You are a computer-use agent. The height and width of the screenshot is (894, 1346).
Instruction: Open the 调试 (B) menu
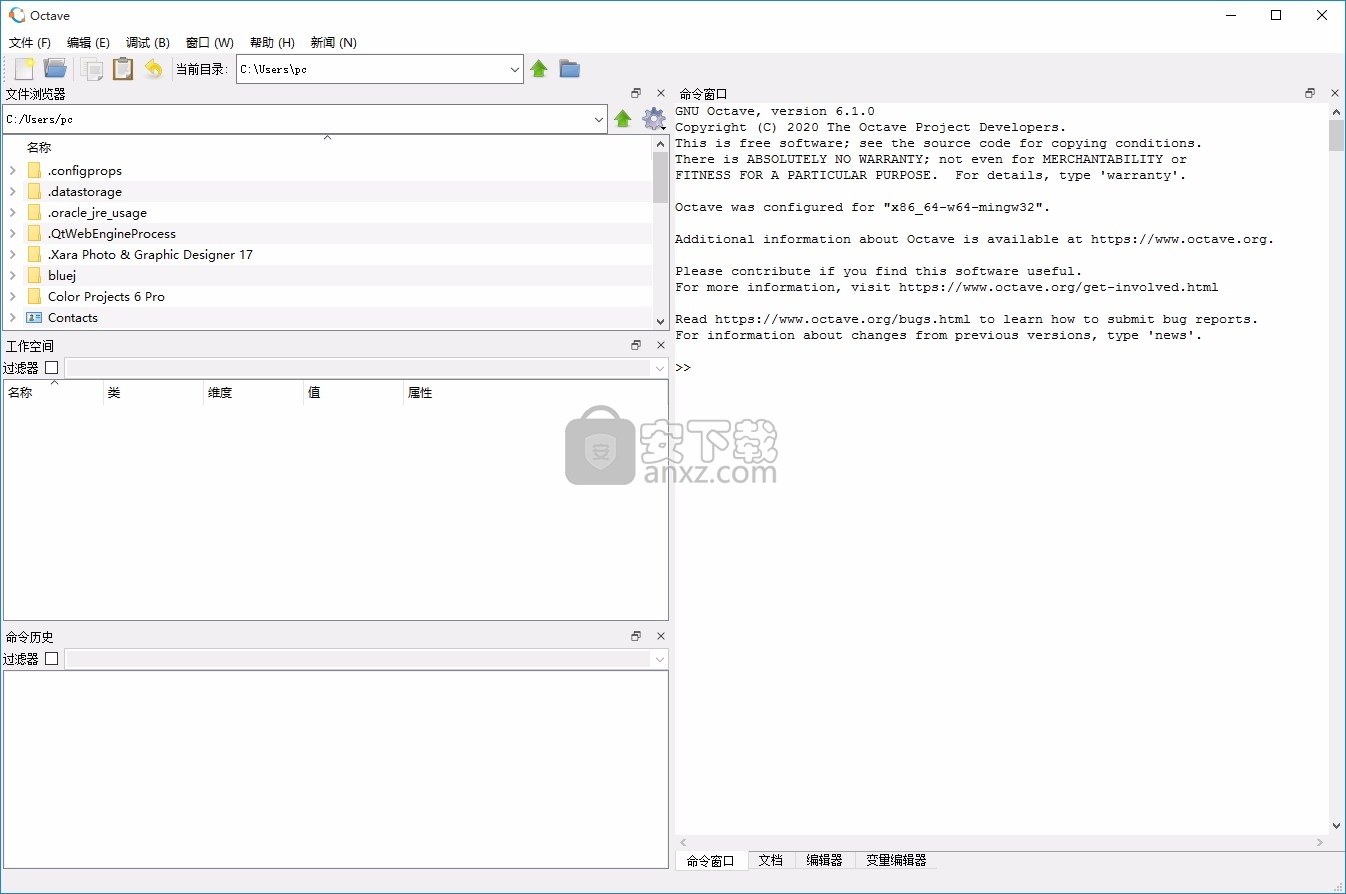point(148,42)
